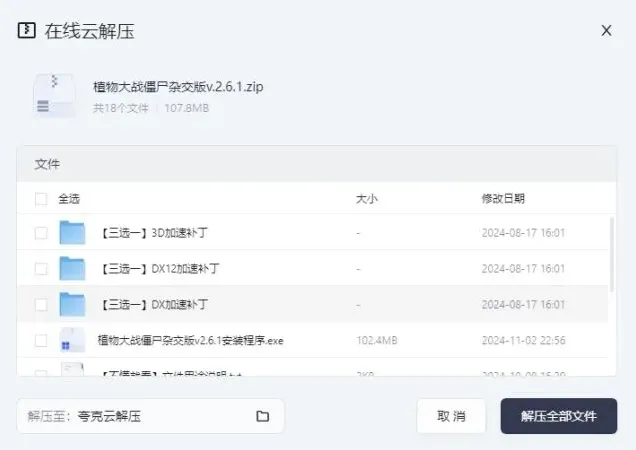Select 【三选一】DX12加速补丁 folder name
Viewport: 636px width, 450px height.
pyautogui.click(x=159, y=269)
